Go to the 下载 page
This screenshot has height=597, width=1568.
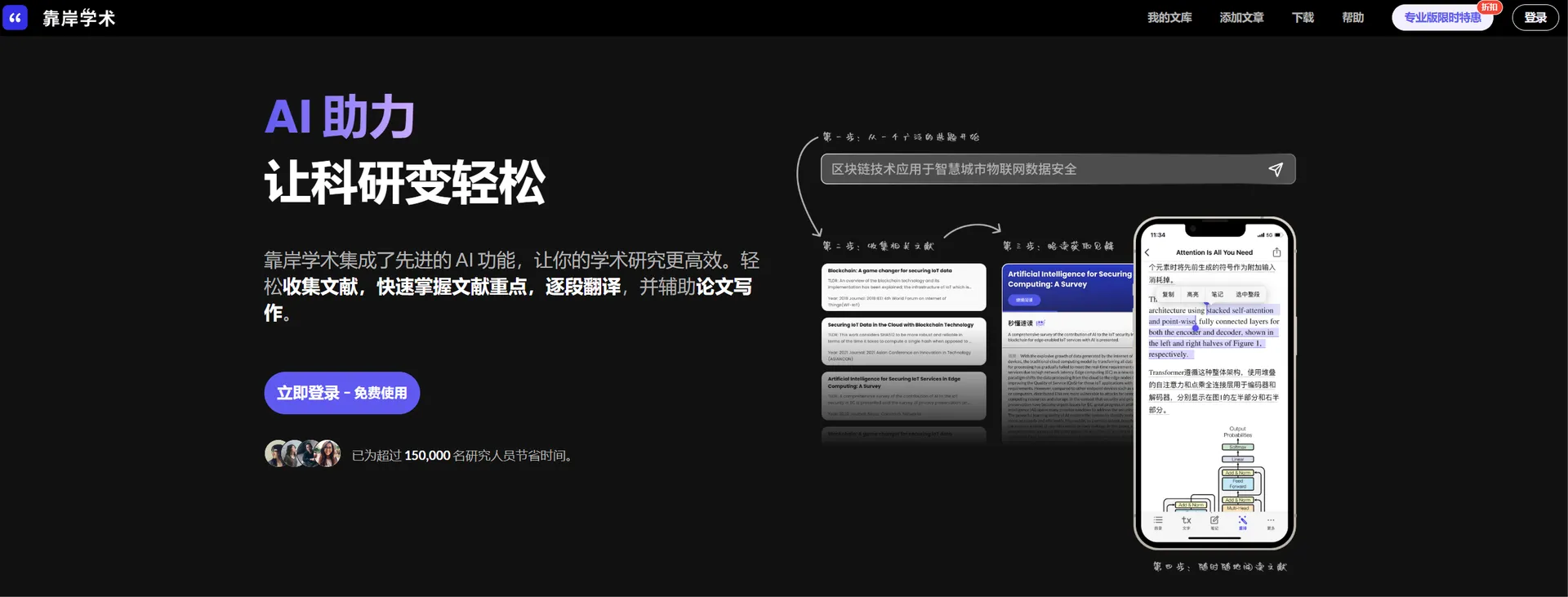(x=1303, y=17)
